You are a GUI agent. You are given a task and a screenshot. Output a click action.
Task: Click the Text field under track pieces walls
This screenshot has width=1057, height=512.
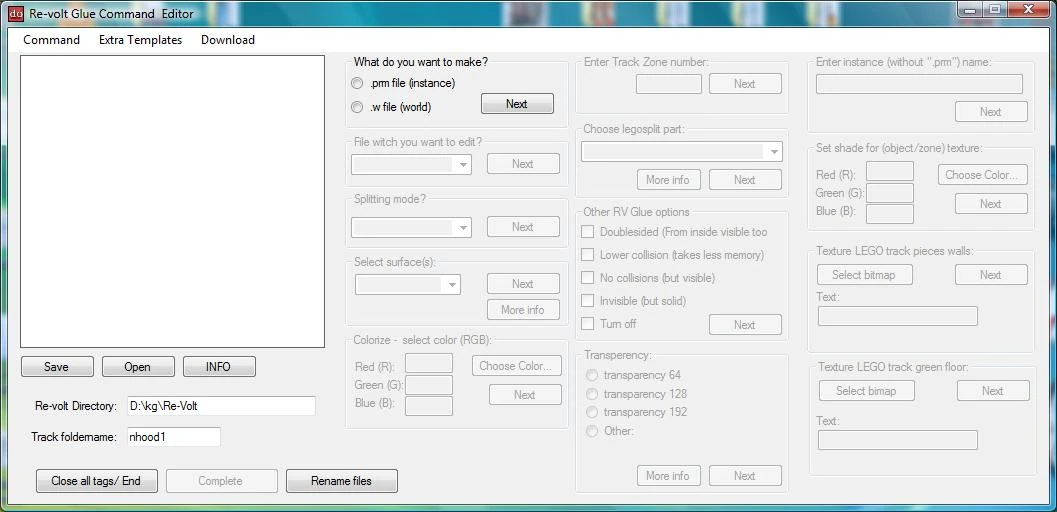(x=898, y=316)
